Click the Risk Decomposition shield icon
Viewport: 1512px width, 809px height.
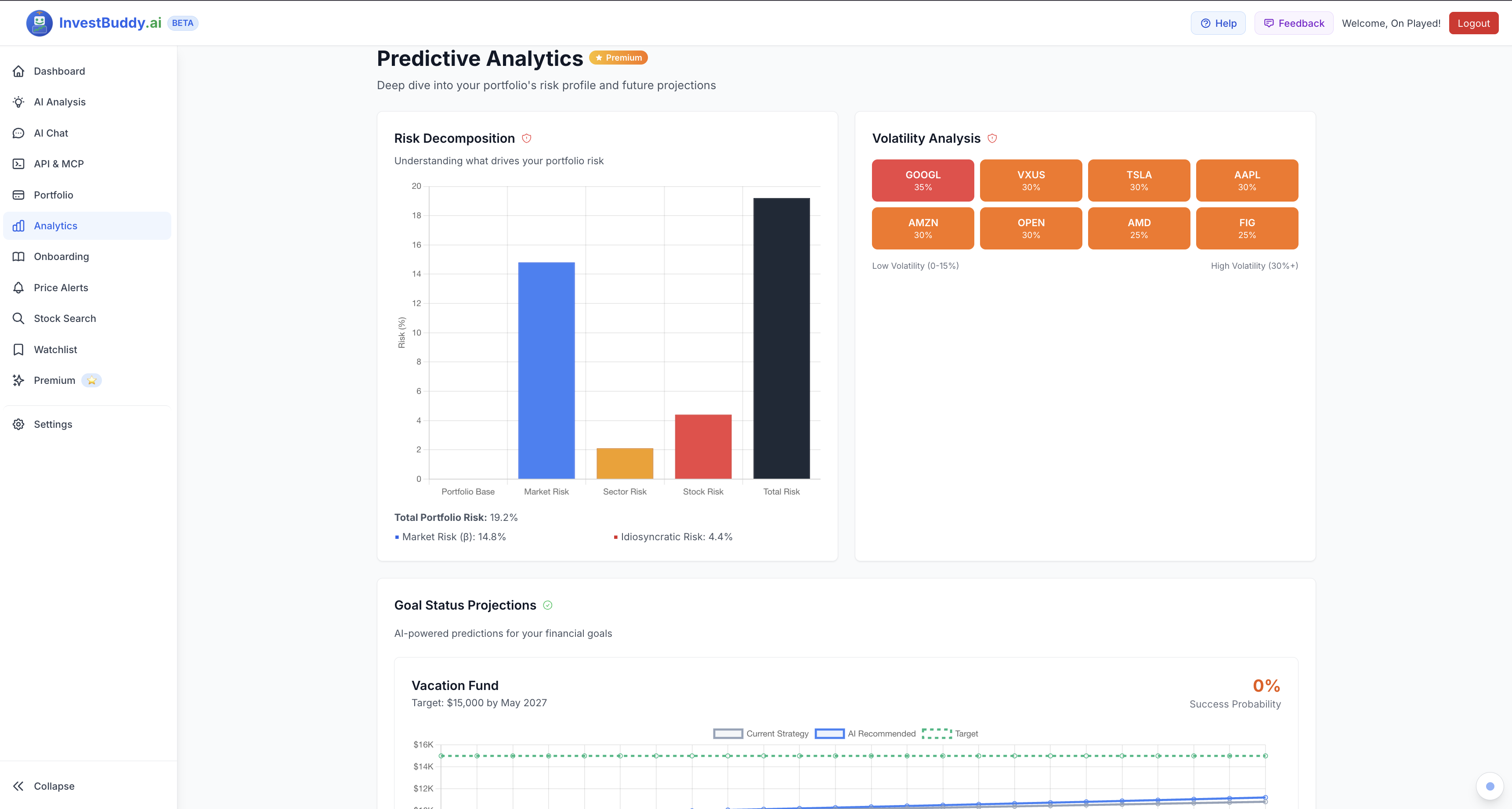click(527, 138)
